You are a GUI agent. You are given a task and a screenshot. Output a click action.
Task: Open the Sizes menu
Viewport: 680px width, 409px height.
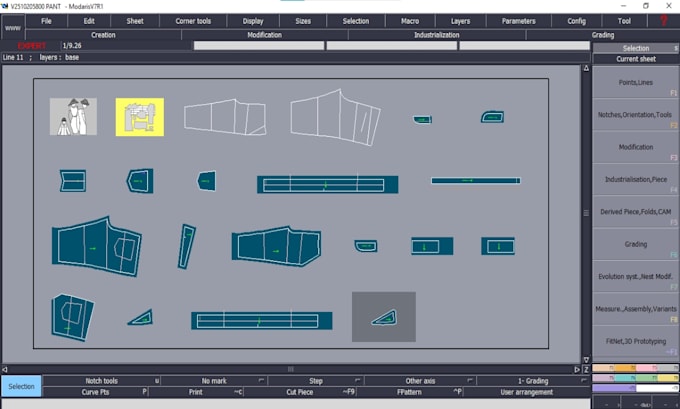click(x=303, y=21)
